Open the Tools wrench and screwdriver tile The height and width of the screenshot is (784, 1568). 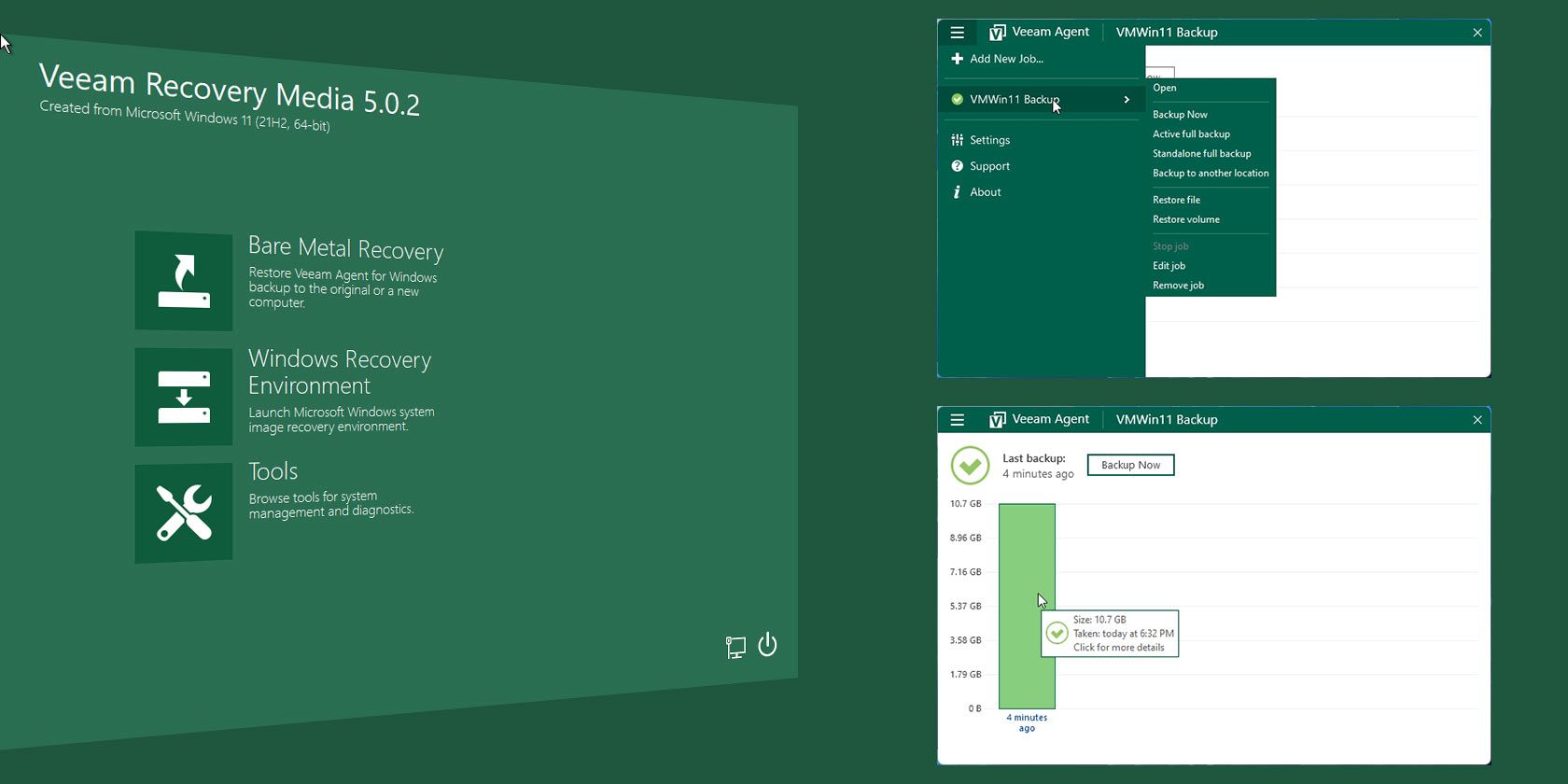[184, 512]
